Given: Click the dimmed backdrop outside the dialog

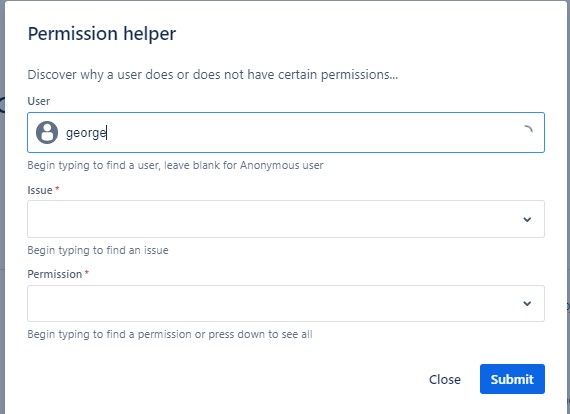Looking at the screenshot, I should 2,218.
